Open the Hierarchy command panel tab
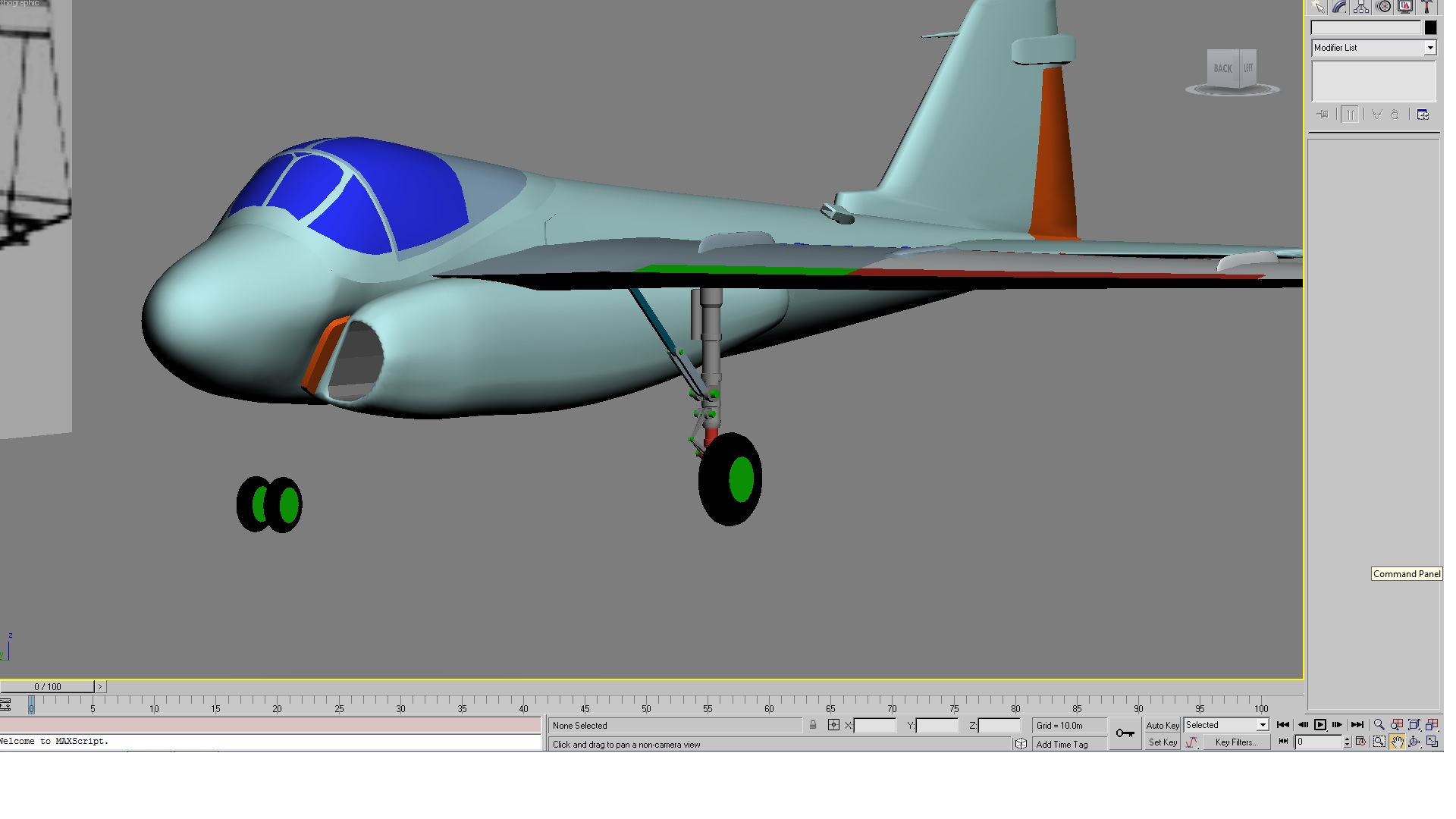 pos(1362,7)
